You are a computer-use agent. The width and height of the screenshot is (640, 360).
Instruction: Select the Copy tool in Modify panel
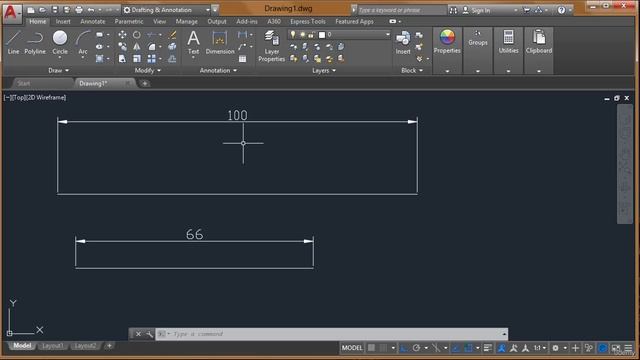(122, 47)
